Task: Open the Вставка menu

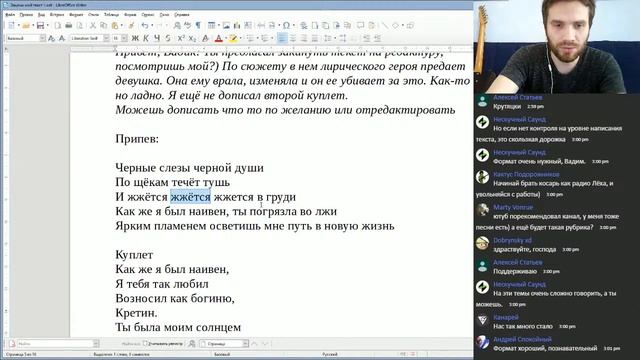Action: tap(57, 15)
